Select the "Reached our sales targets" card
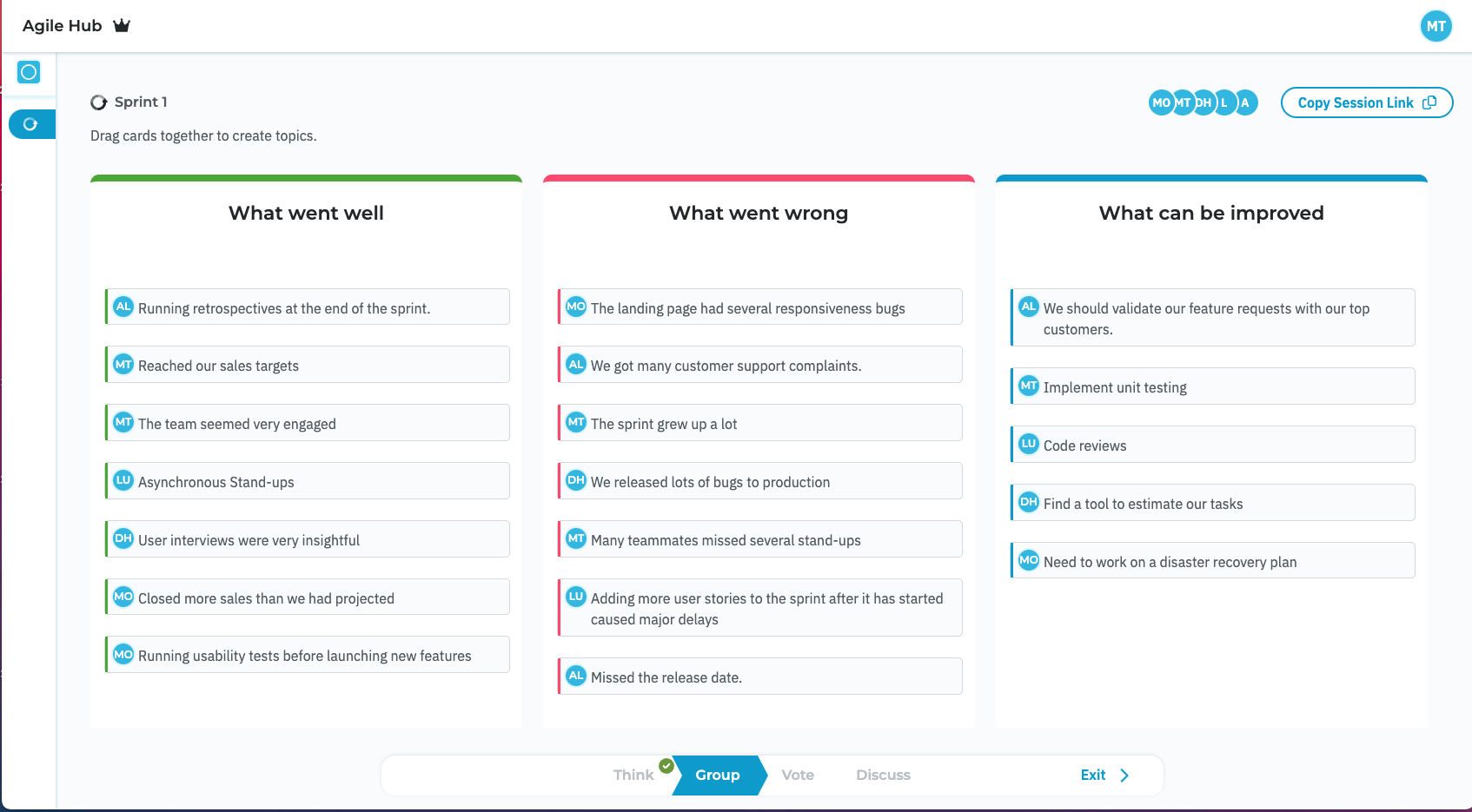 click(x=306, y=365)
